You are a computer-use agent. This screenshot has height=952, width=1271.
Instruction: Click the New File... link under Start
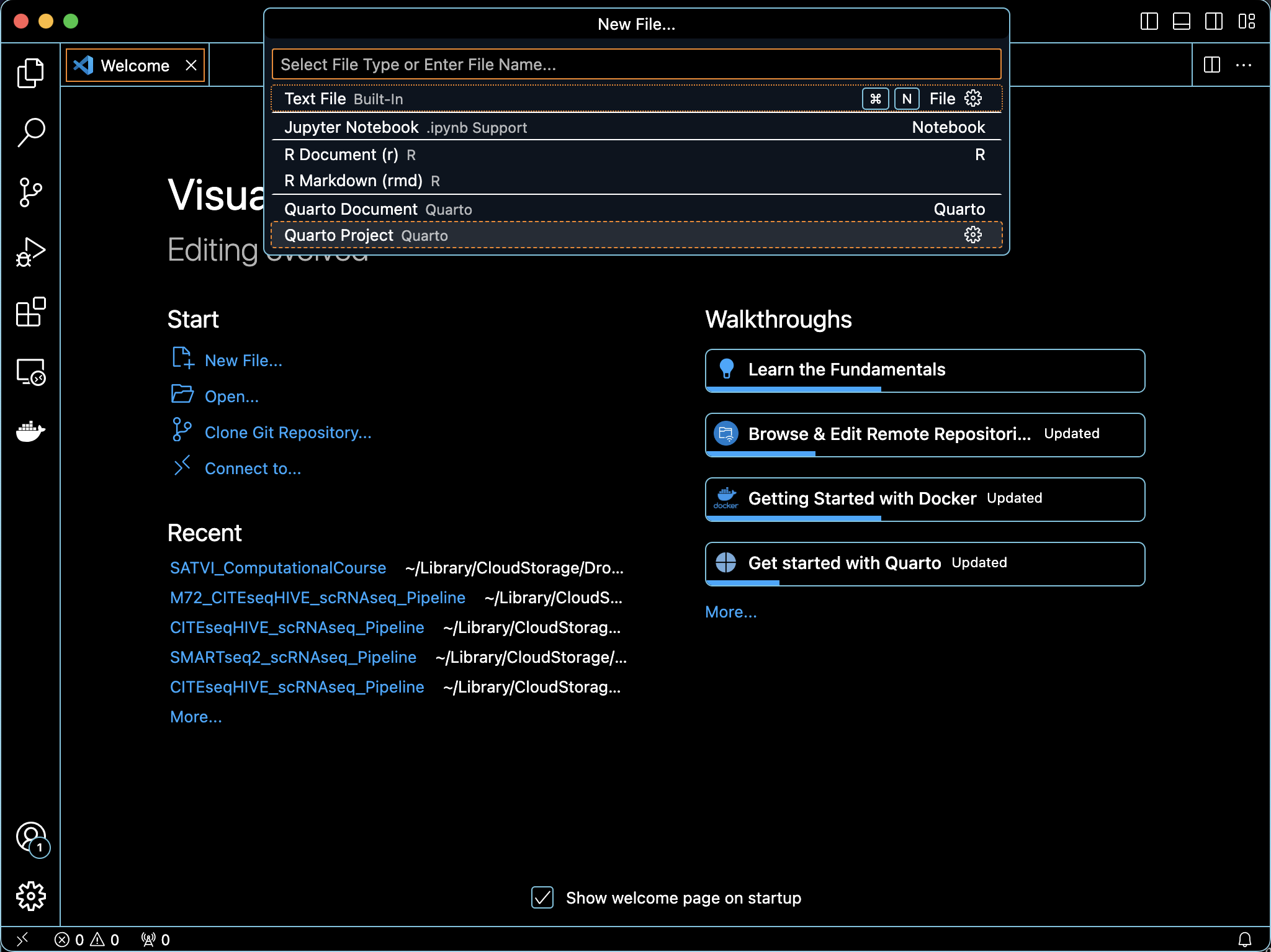pos(243,361)
